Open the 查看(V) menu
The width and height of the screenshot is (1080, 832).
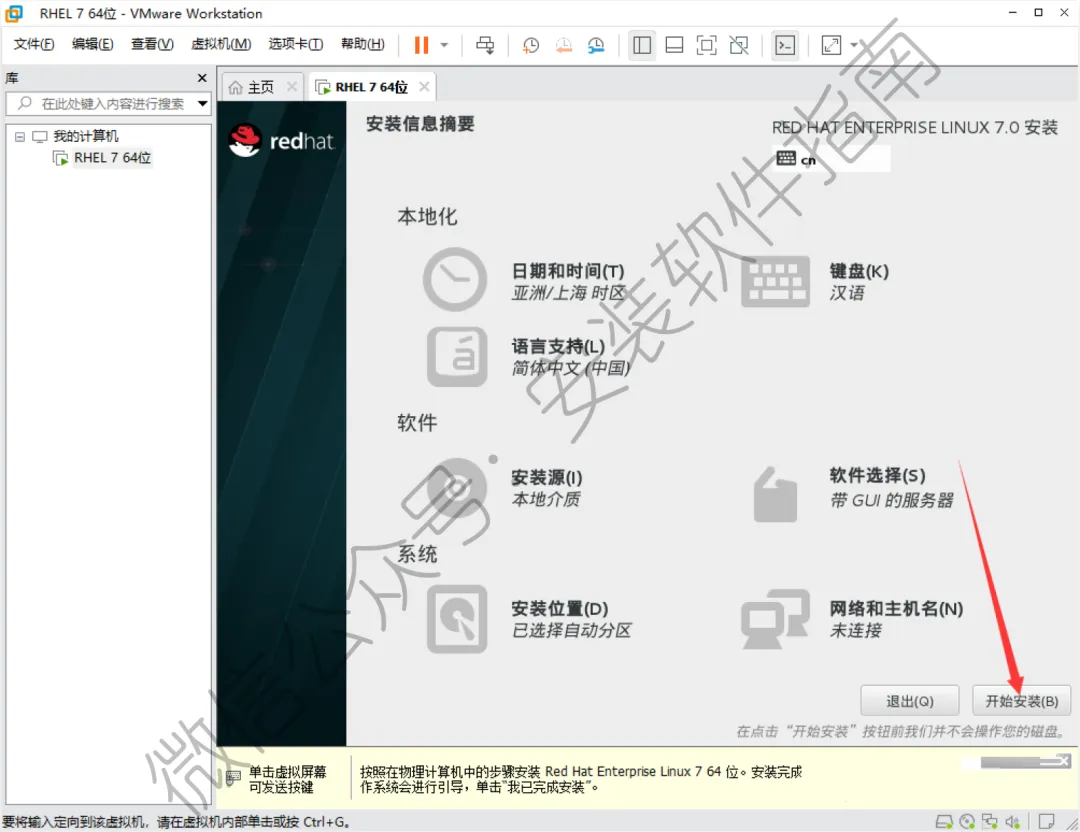pyautogui.click(x=152, y=44)
